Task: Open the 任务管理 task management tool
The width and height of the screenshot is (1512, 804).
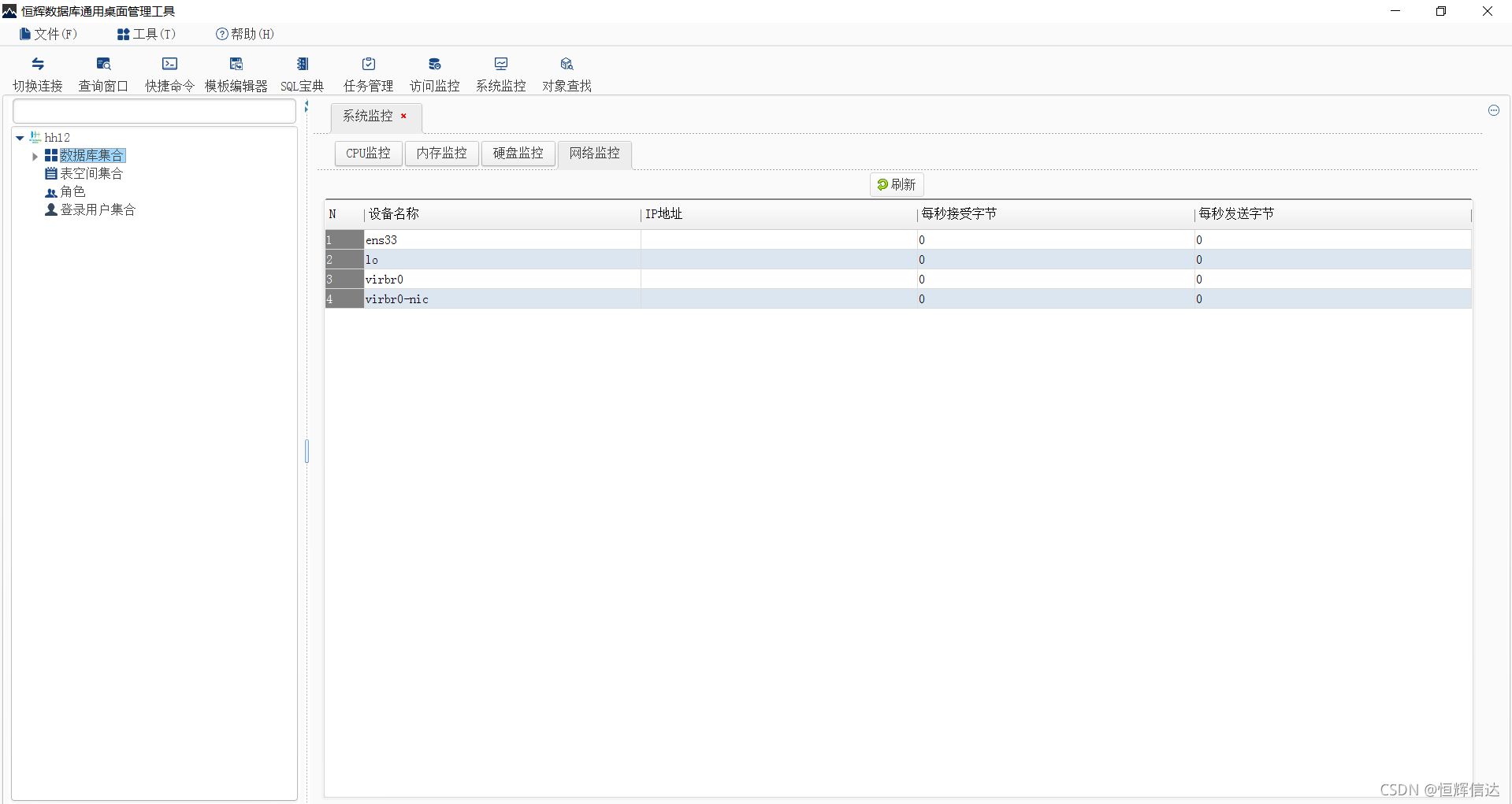Action: pyautogui.click(x=368, y=75)
